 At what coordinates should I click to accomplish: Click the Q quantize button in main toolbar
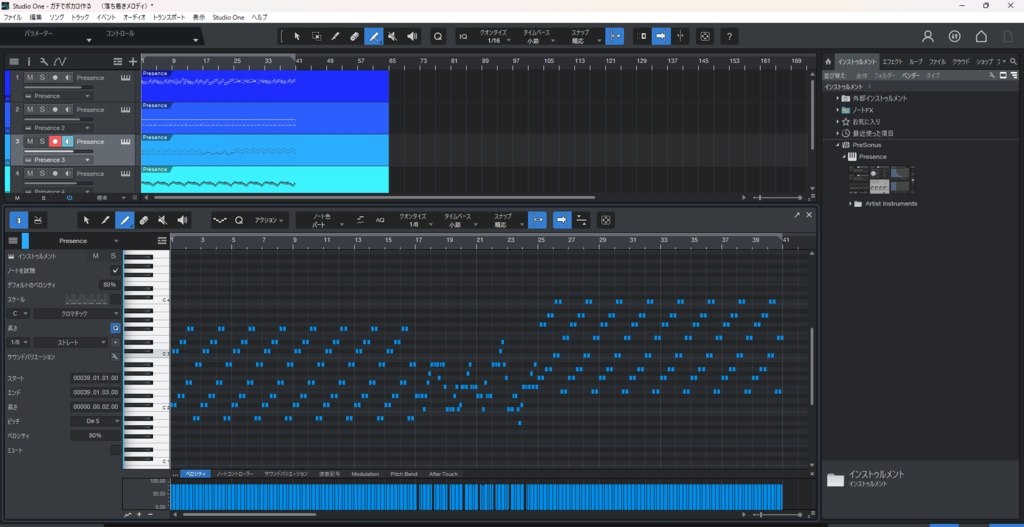pos(438,37)
